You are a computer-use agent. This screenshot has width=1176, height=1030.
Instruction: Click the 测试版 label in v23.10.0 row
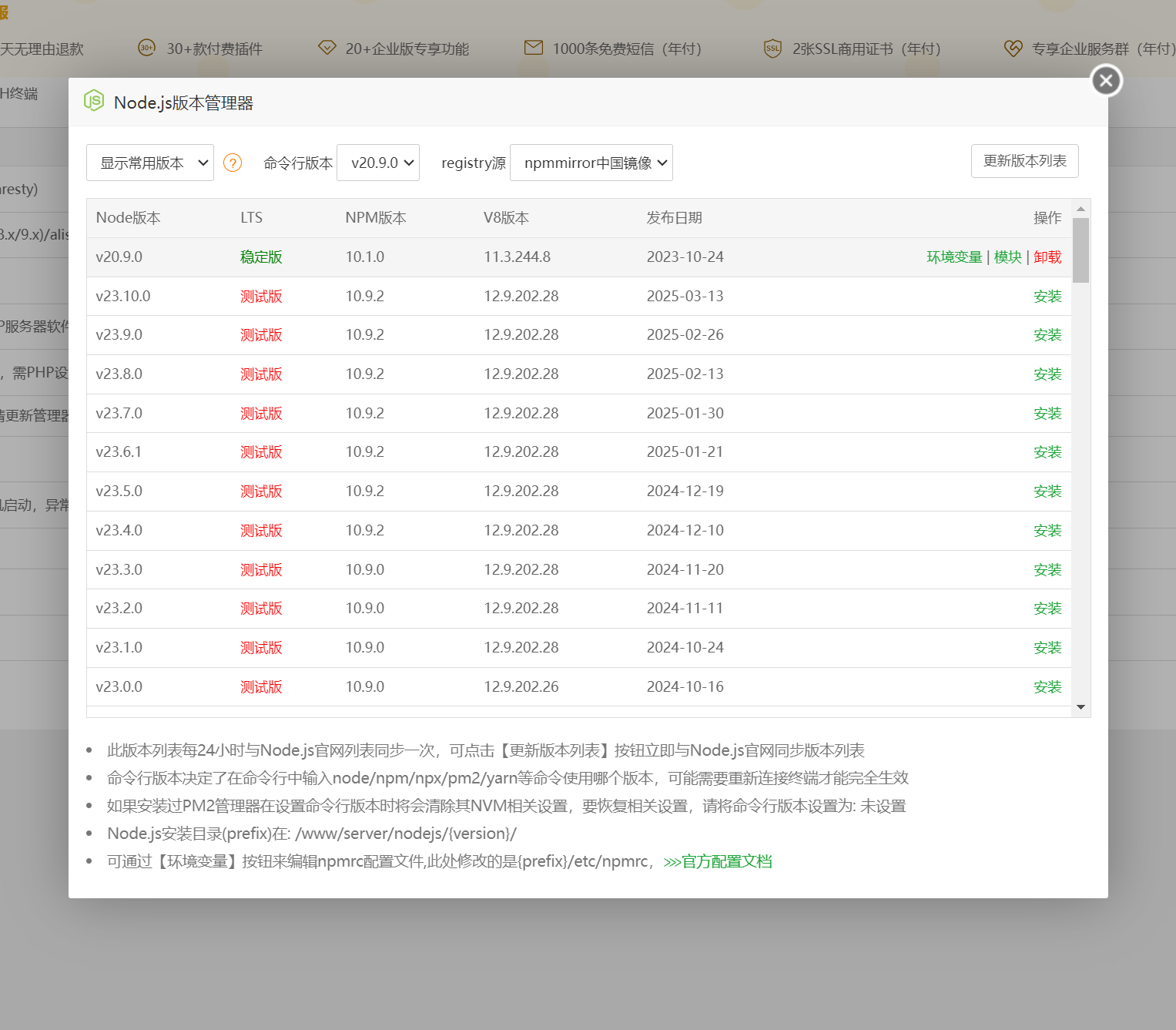tap(261, 297)
